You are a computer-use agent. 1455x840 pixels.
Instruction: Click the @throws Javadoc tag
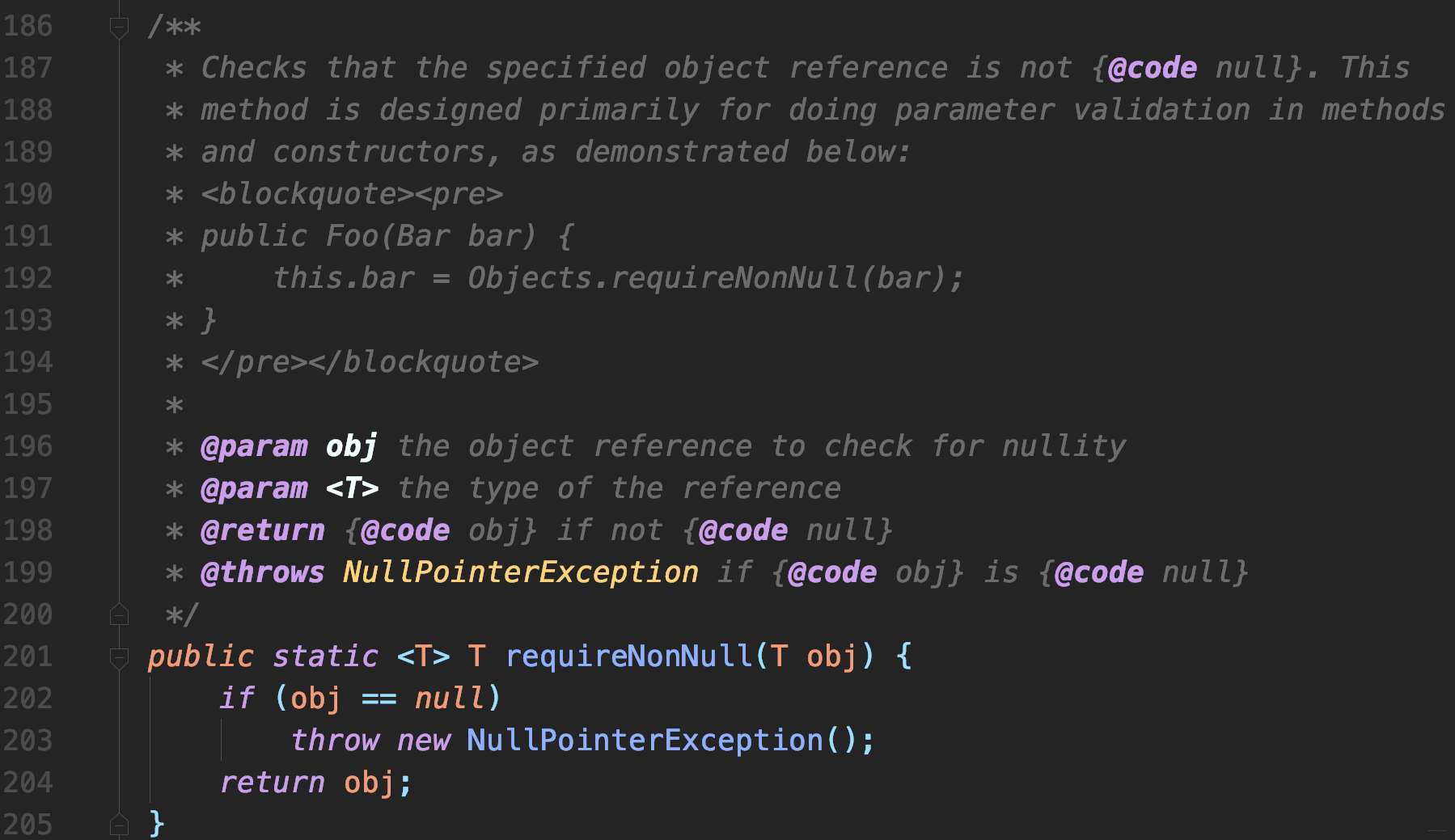tap(262, 572)
